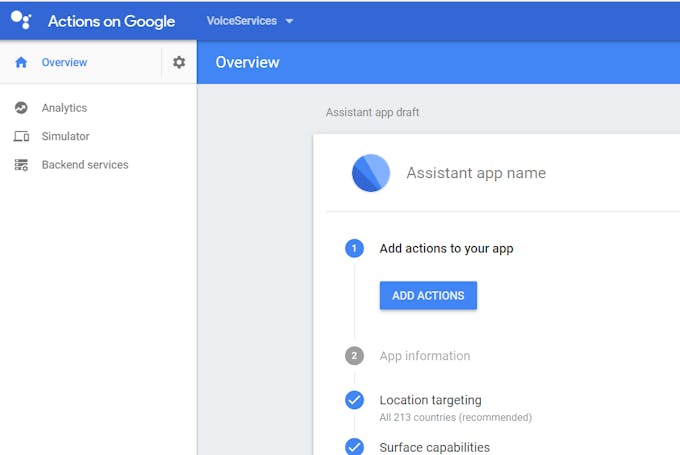The width and height of the screenshot is (680, 455).
Task: Click 'Add actions to your app' heading
Action: click(x=446, y=249)
